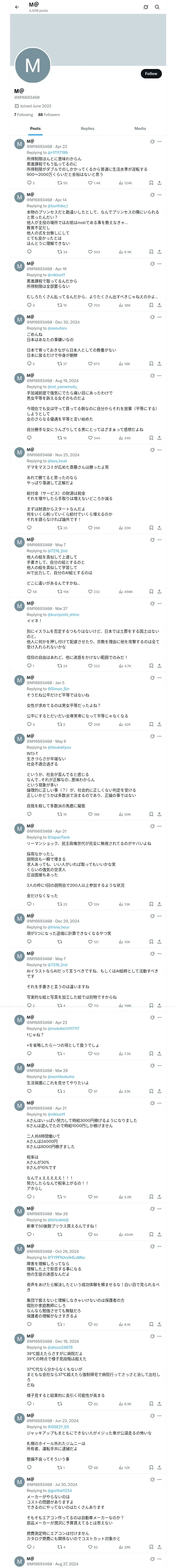Open more options on Apr 22 post
The height and width of the screenshot is (1568, 176).
coord(160,141)
